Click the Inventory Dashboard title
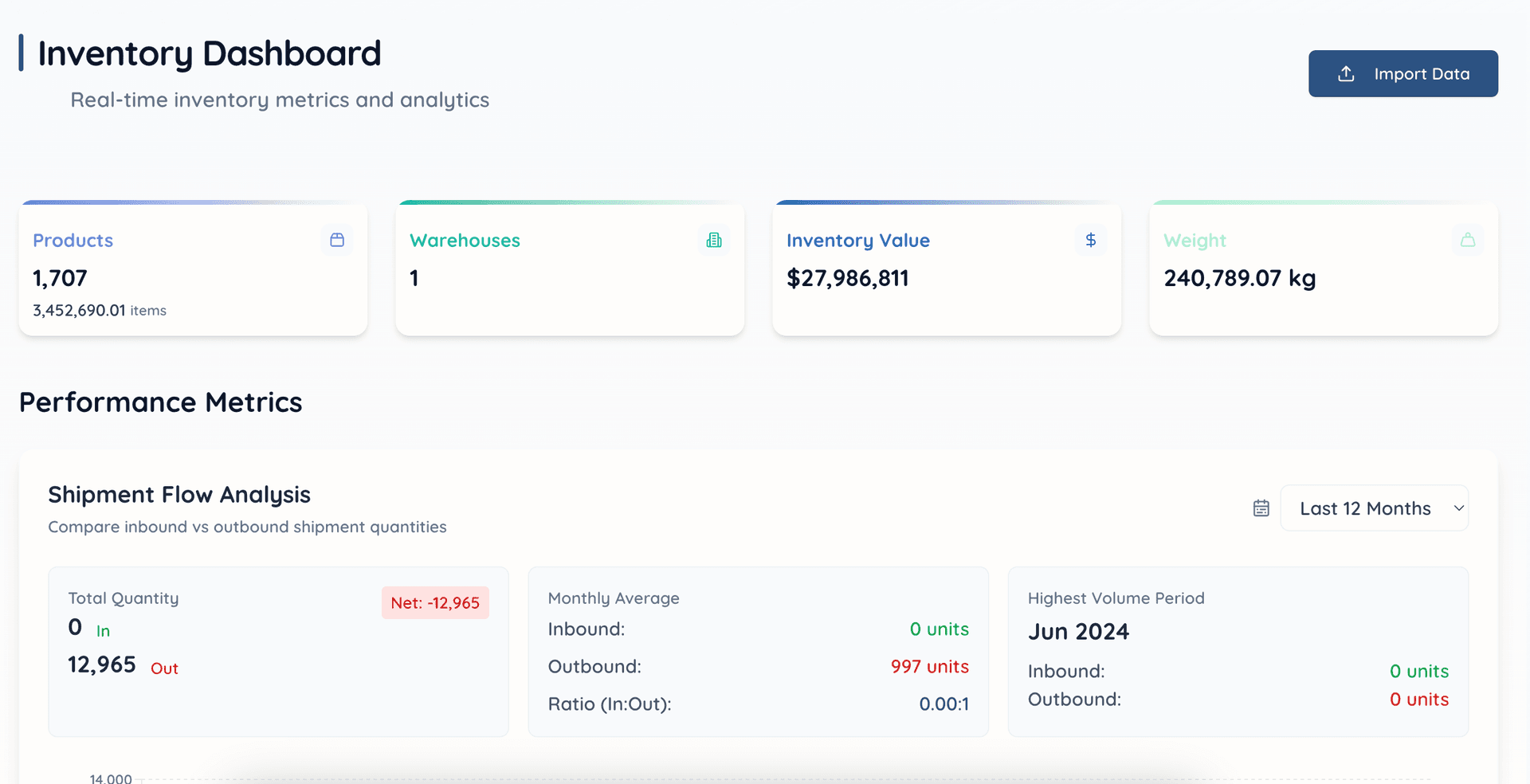This screenshot has height=784, width=1530. [210, 53]
